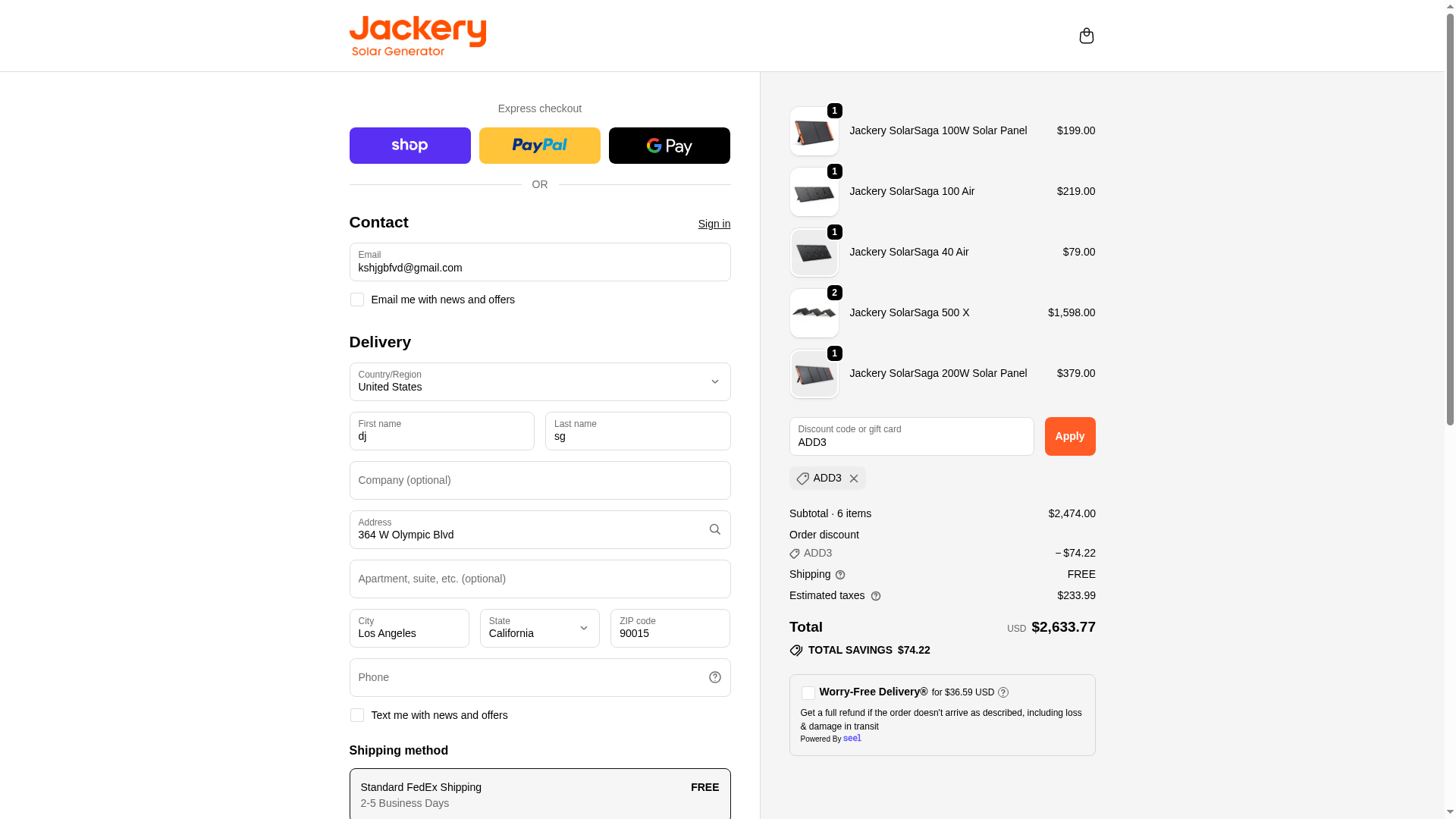Expand the State dropdown
The height and width of the screenshot is (819, 1456).
[539, 628]
